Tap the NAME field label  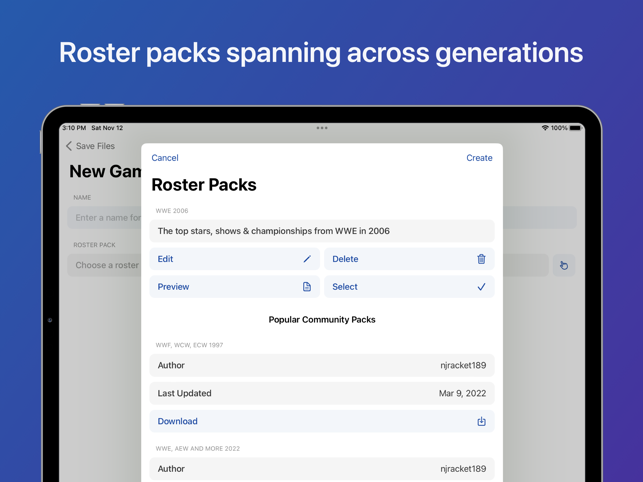pyautogui.click(x=82, y=198)
